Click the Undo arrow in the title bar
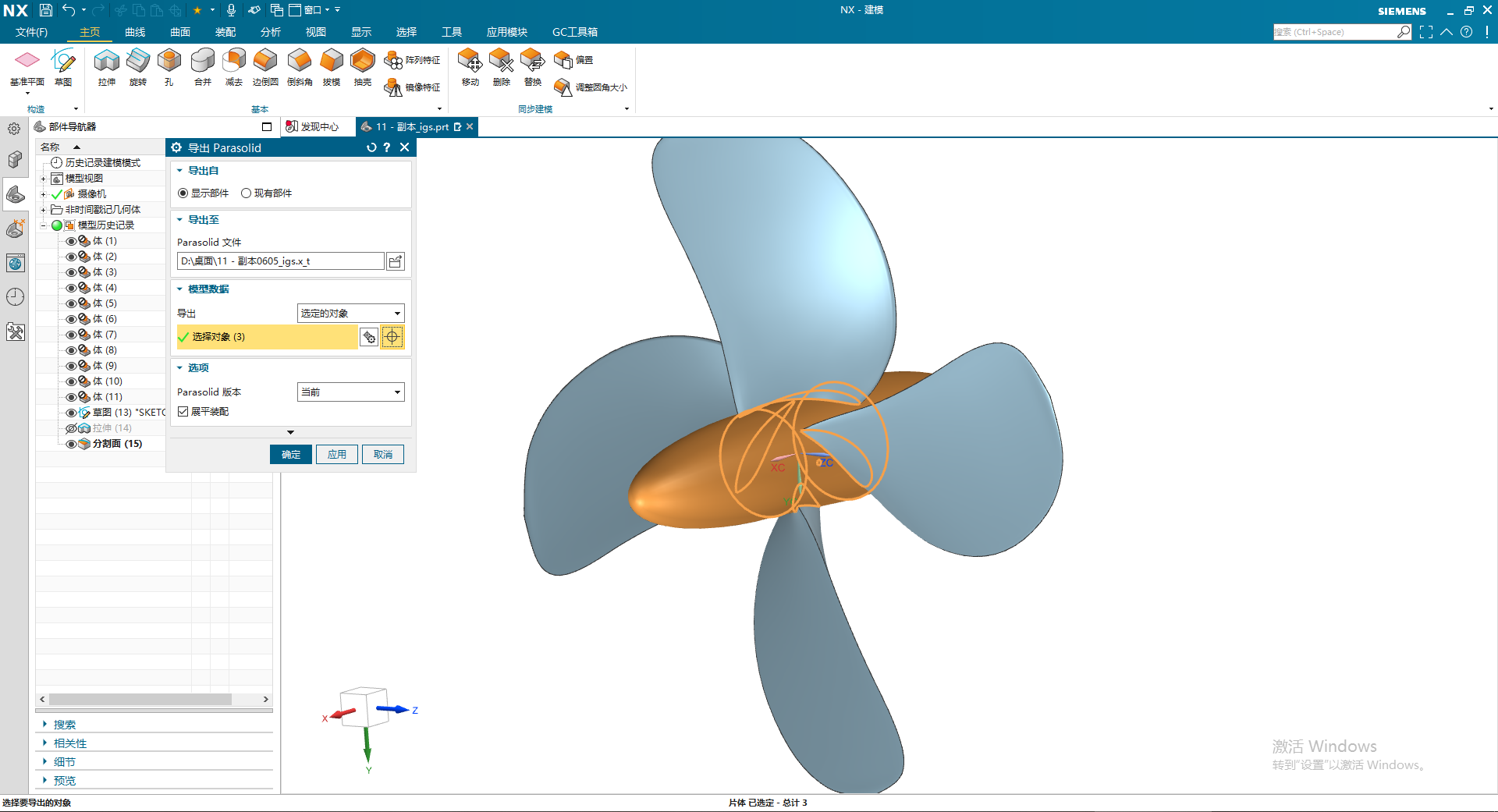Image resolution: width=1498 pixels, height=812 pixels. click(69, 10)
